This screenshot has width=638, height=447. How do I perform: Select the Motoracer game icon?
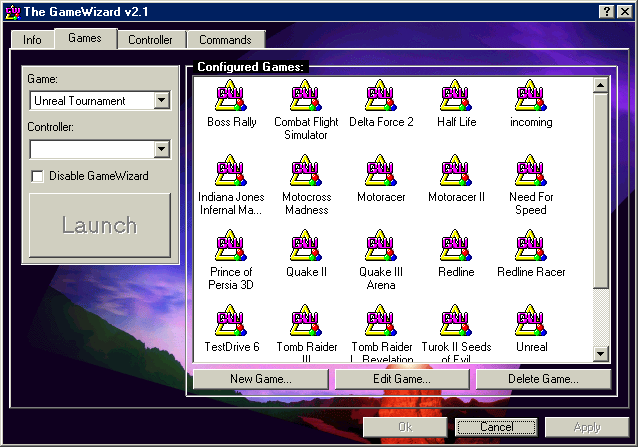click(x=380, y=170)
